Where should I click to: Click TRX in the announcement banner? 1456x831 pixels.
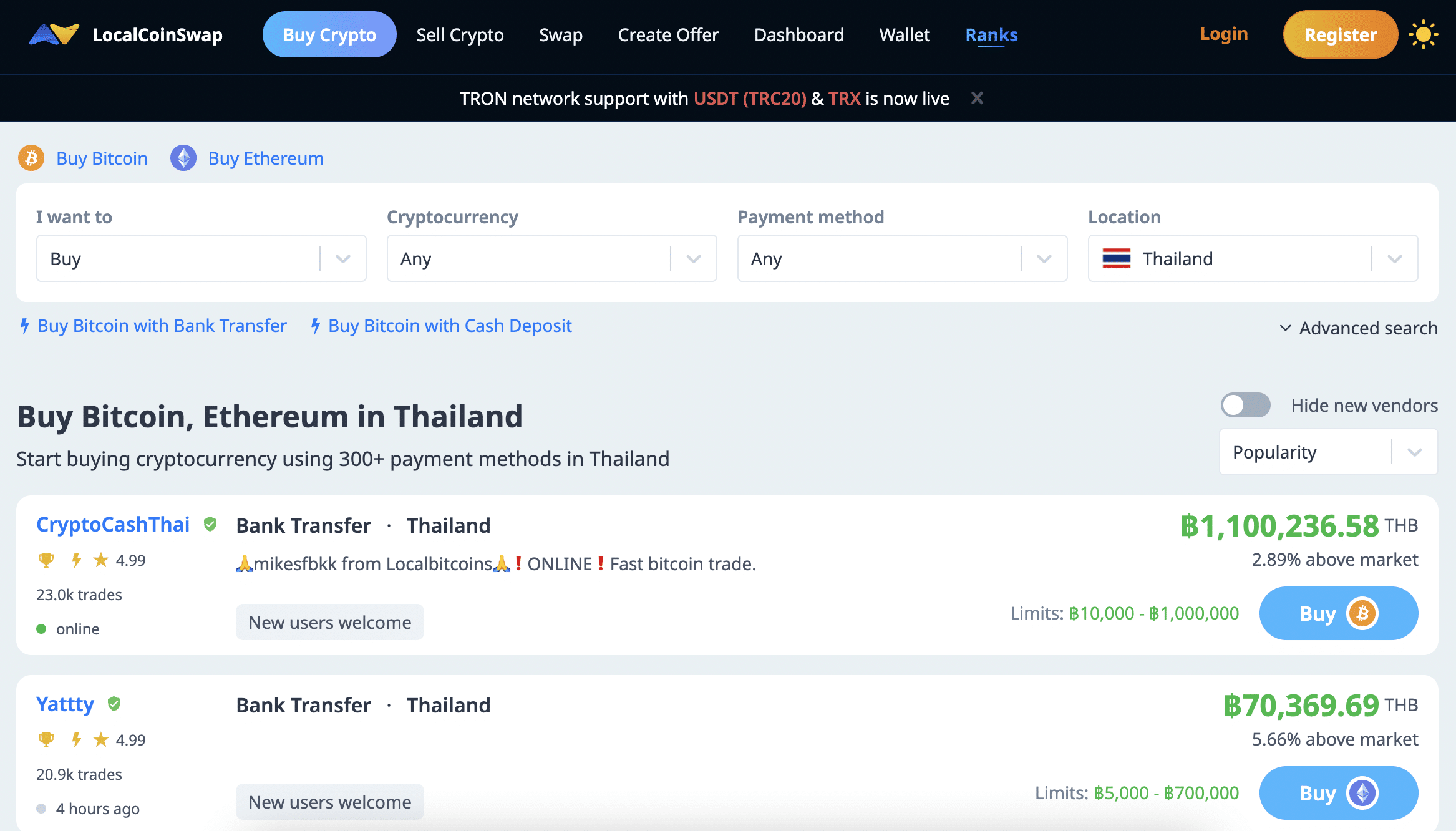[844, 98]
